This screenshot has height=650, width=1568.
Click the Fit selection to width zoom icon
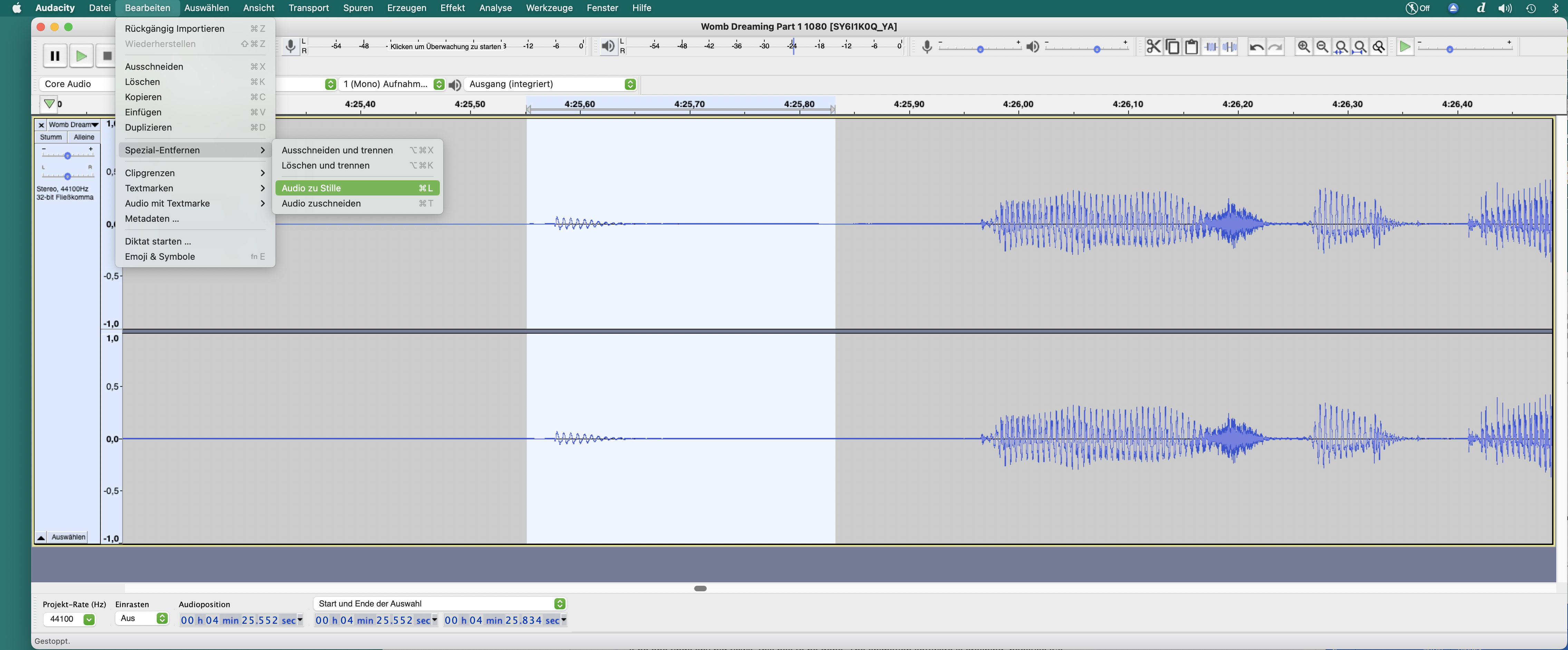[x=1341, y=47]
